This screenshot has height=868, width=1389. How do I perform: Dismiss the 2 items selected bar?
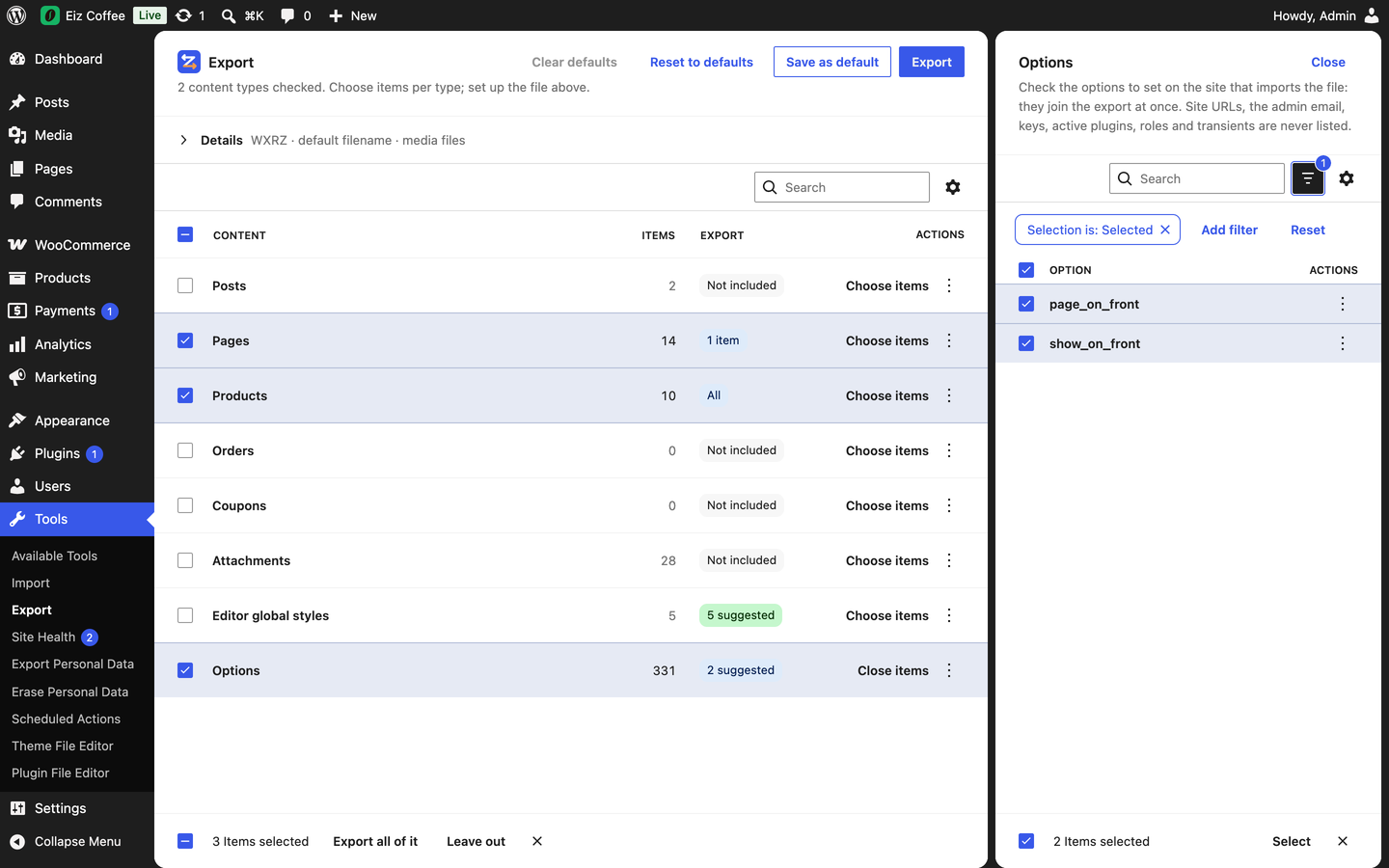tap(1343, 841)
